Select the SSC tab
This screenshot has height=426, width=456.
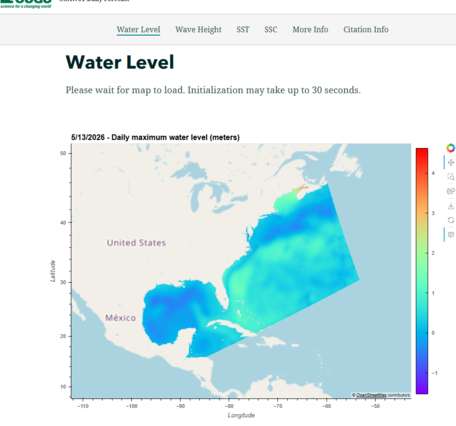(x=271, y=30)
